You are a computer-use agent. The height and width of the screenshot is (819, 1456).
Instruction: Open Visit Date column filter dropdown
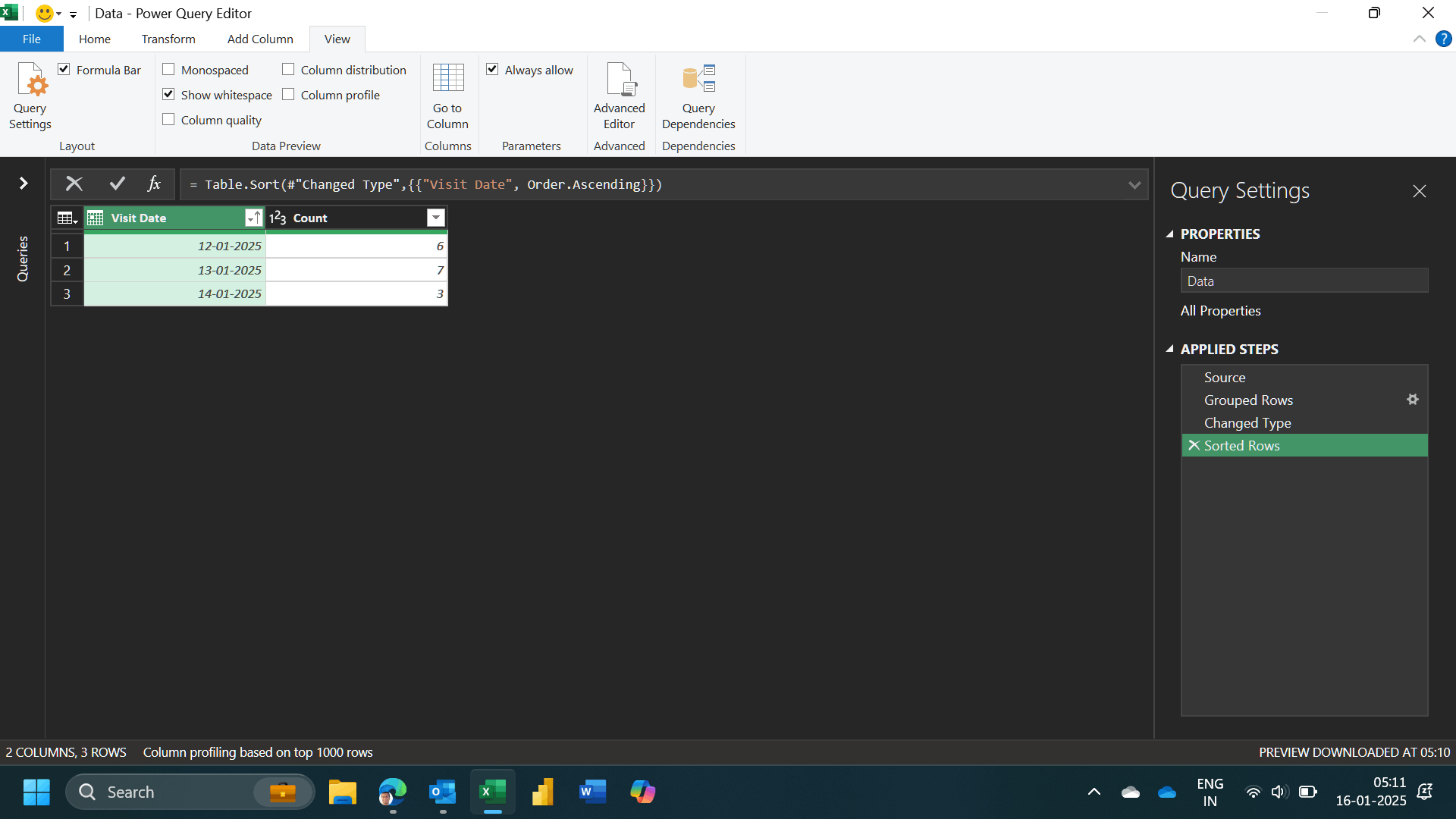coord(254,218)
